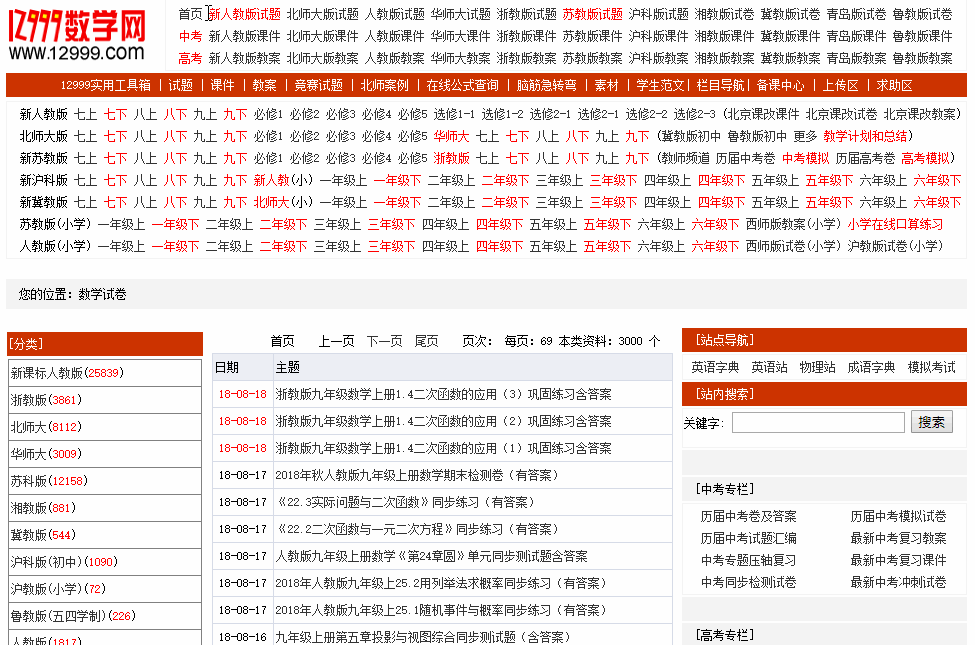This screenshot has height=645, width=975.
Task: Open 学生范文 menu item
Action: click(x=660, y=85)
